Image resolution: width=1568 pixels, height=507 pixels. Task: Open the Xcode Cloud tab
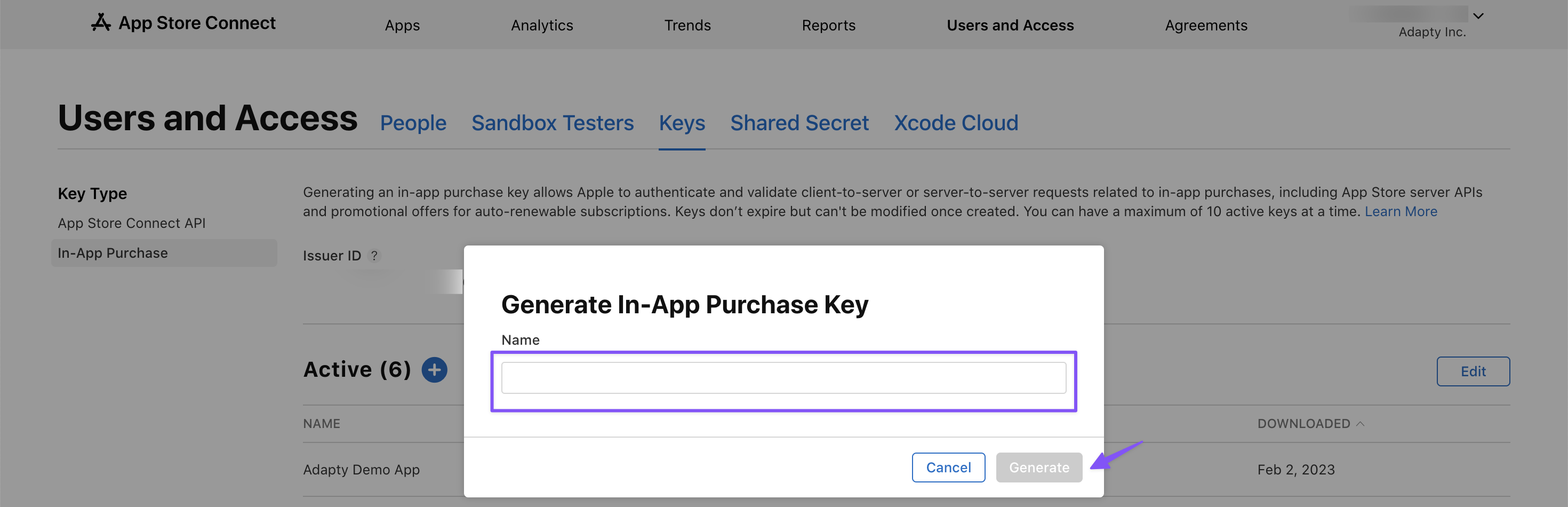[x=956, y=123]
